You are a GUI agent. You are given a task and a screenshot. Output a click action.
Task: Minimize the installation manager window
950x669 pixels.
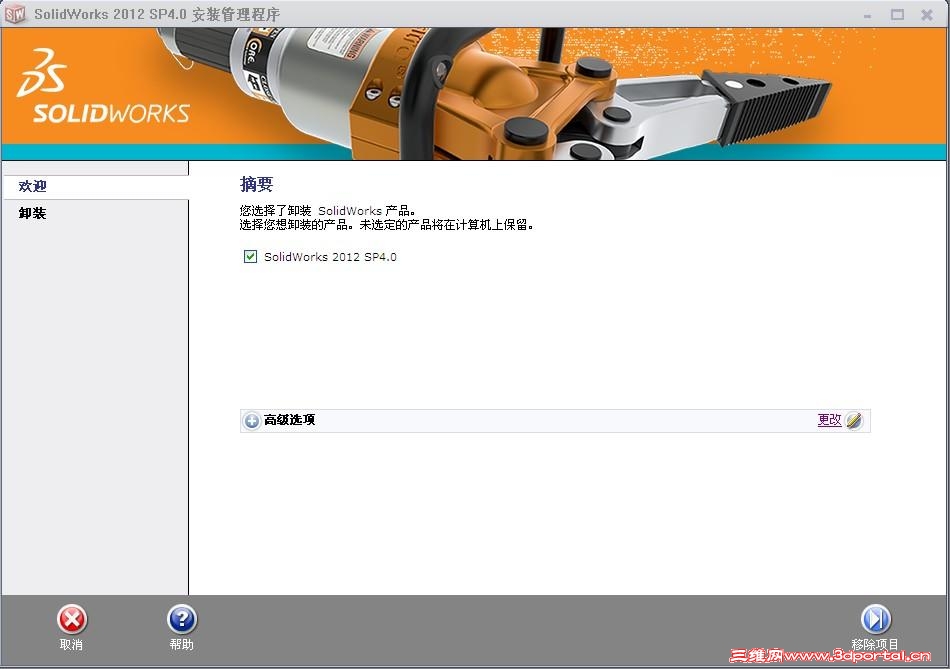[x=868, y=15]
